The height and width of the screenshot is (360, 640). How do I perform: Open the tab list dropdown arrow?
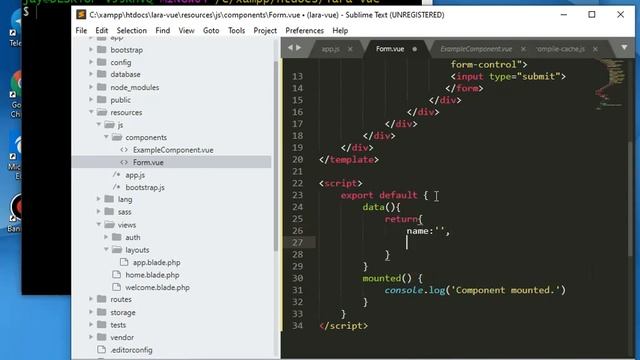click(x=624, y=48)
